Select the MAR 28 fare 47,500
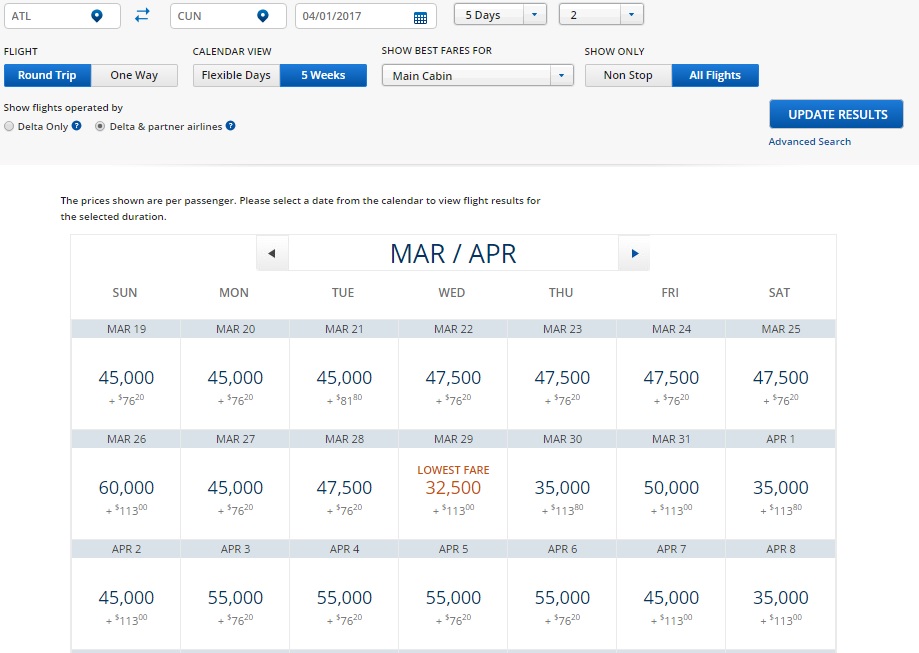Viewport: 919px width, 653px height. click(344, 493)
